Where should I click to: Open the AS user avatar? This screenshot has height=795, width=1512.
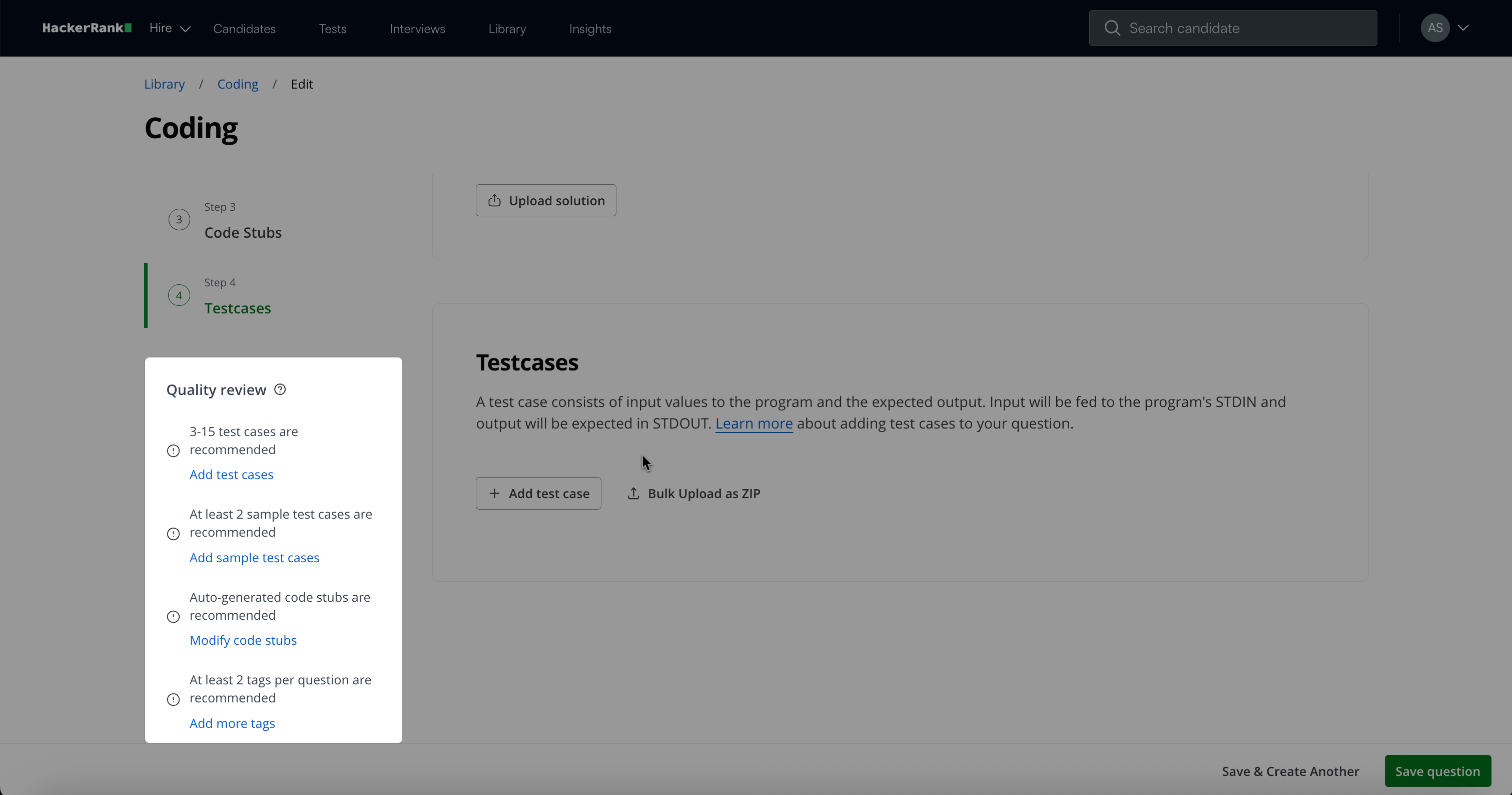1434,28
